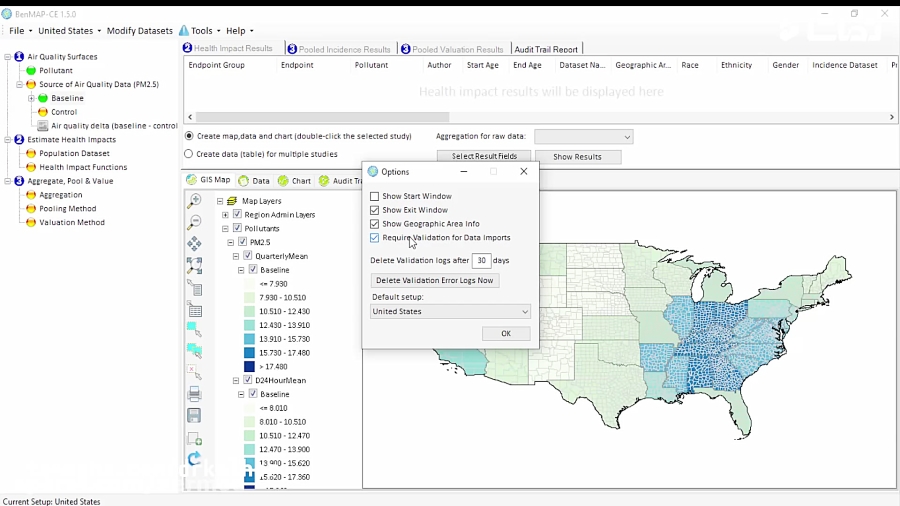Click Health Impact Functions status icon
The height and width of the screenshot is (506, 900).
[31, 167]
